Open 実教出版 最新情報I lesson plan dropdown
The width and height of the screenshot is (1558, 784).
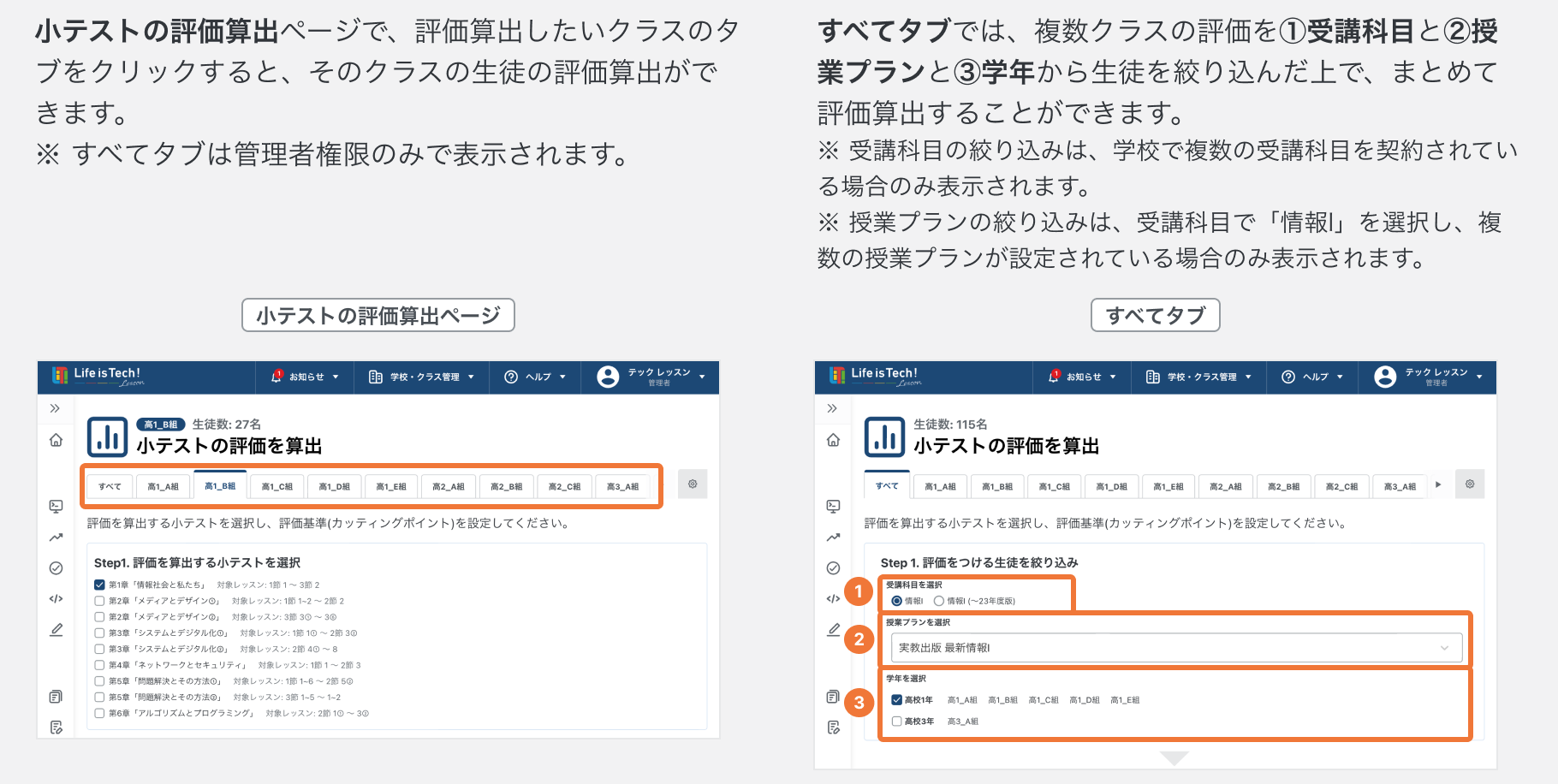click(1176, 648)
